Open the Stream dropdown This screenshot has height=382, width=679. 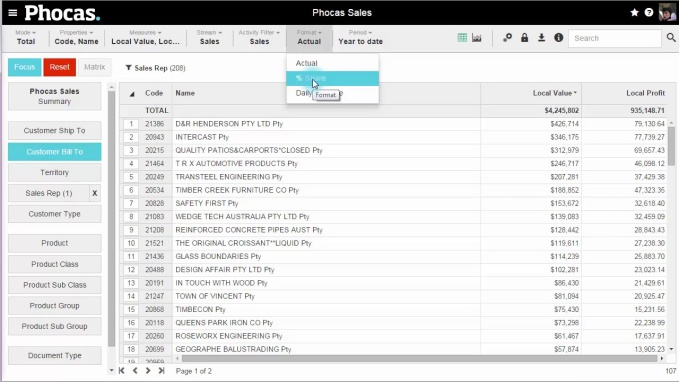[x=209, y=38]
